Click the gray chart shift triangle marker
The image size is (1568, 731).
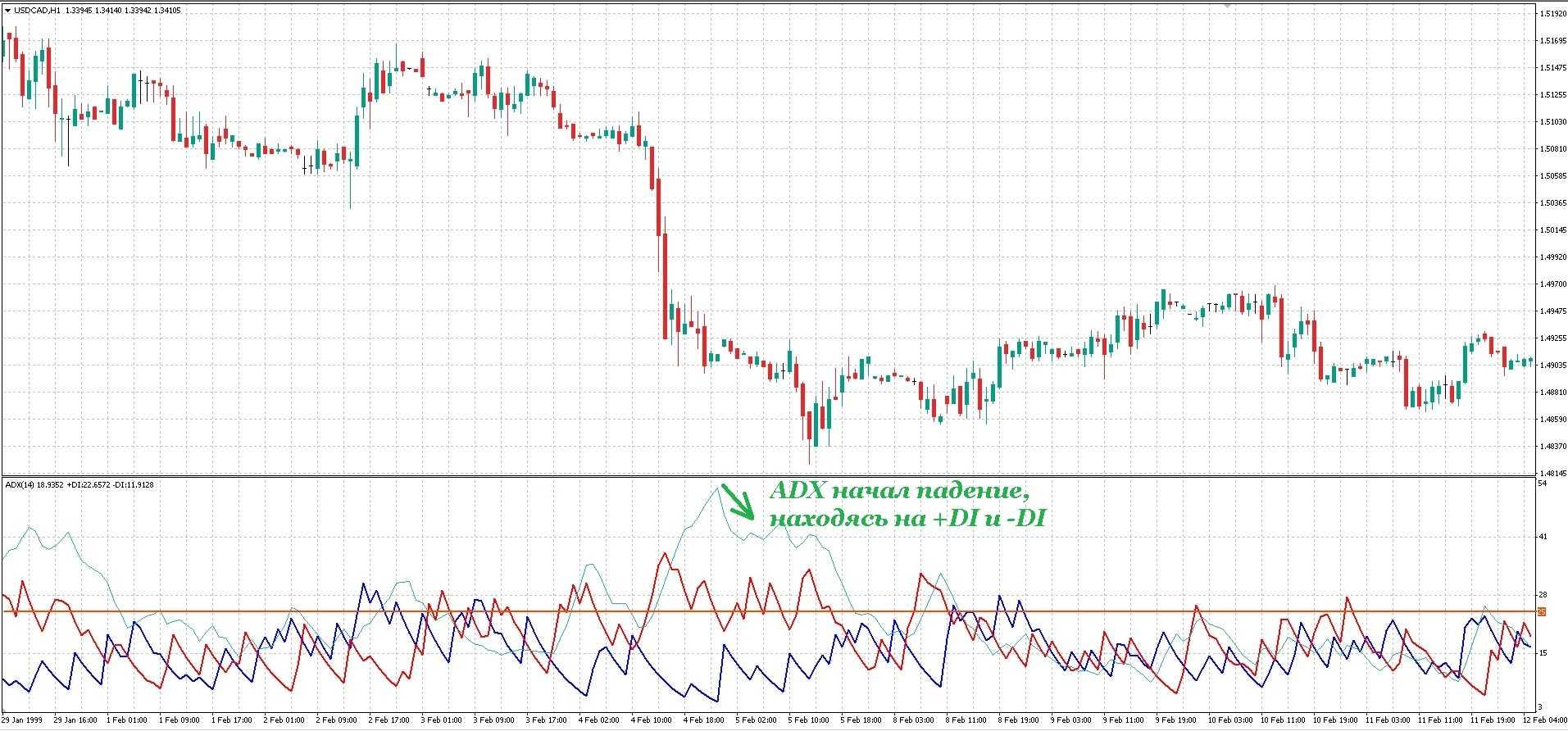[x=1227, y=4]
